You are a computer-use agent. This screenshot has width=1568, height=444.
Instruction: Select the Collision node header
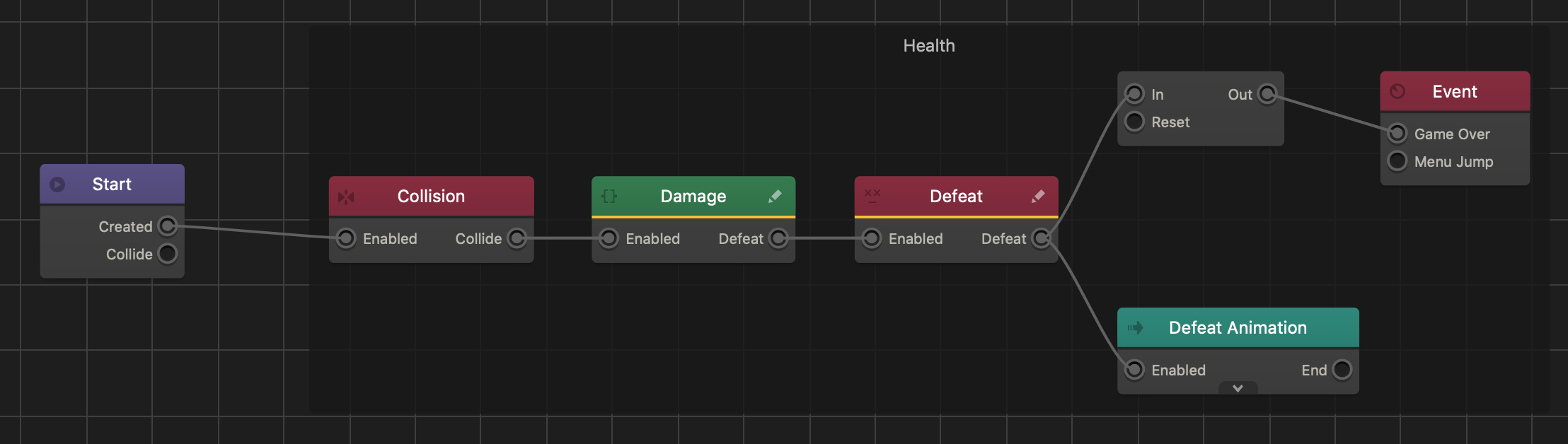pyautogui.click(x=431, y=196)
